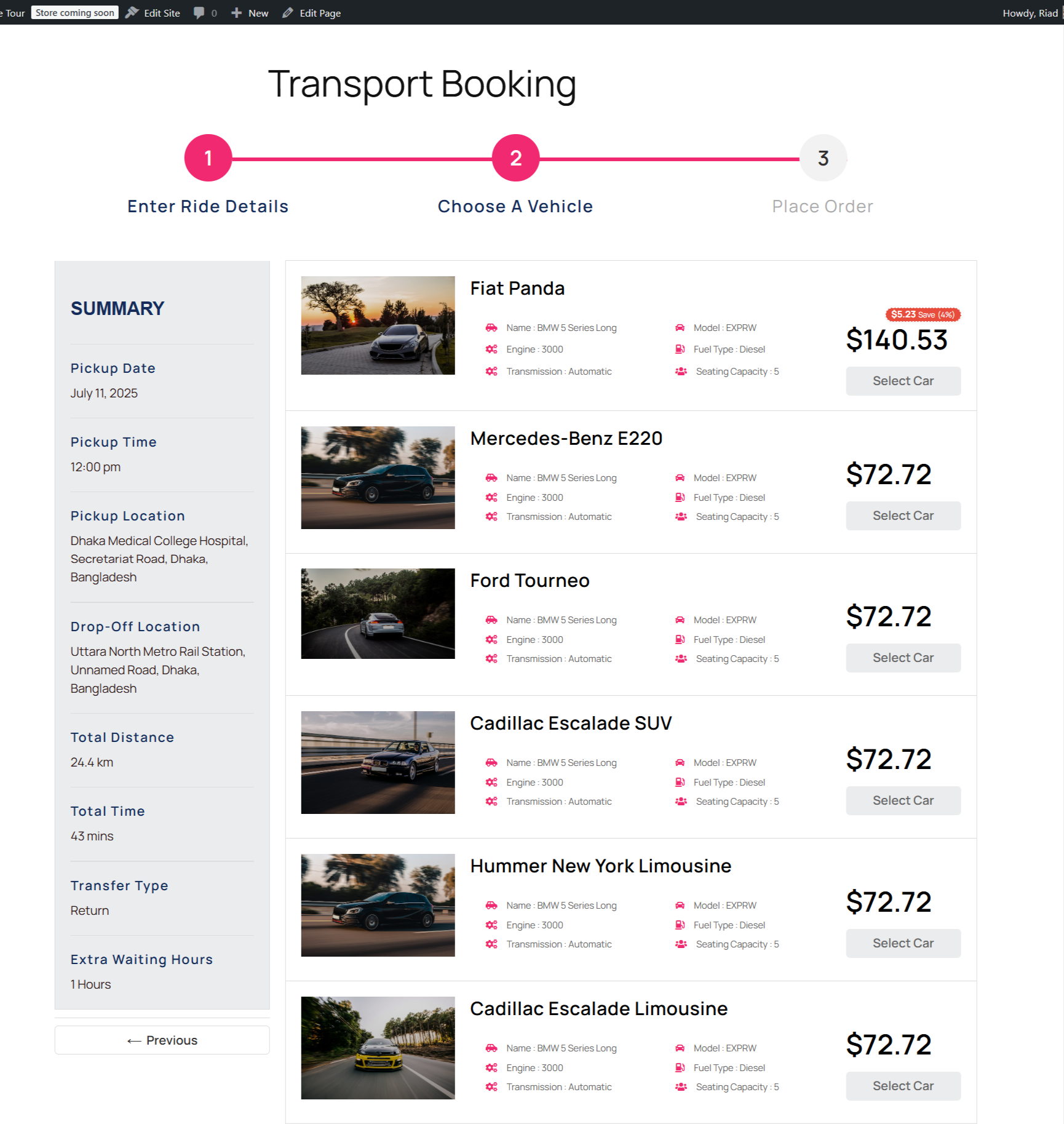This screenshot has width=1064, height=1124.
Task: Click the comments bubble icon in admin bar
Action: (199, 13)
